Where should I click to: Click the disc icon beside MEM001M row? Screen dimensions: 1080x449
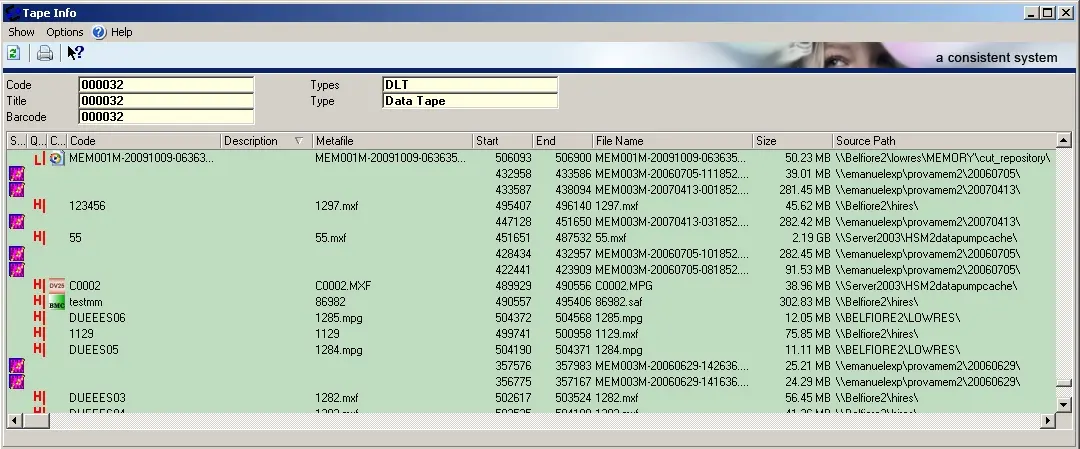point(57,158)
